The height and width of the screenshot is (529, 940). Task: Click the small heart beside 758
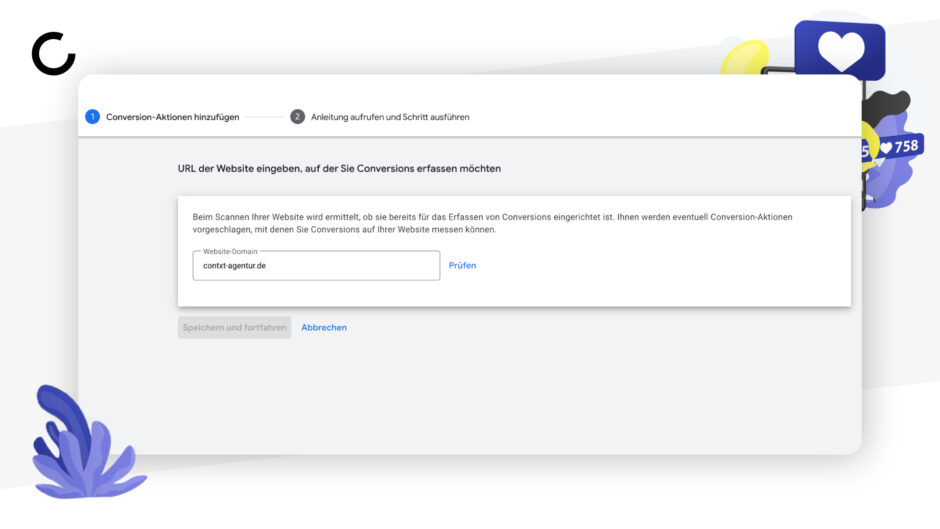click(x=886, y=148)
